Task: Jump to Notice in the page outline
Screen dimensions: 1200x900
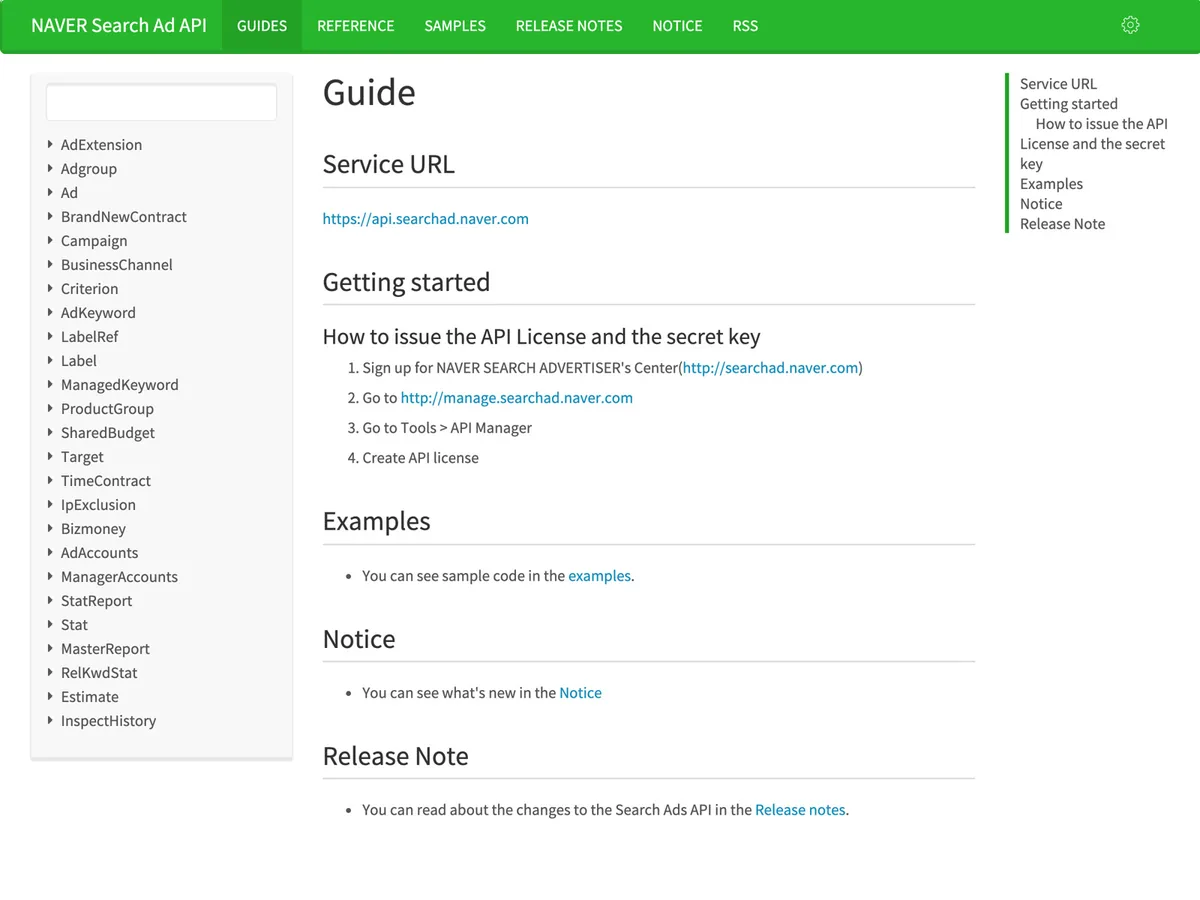Action: click(x=1041, y=204)
